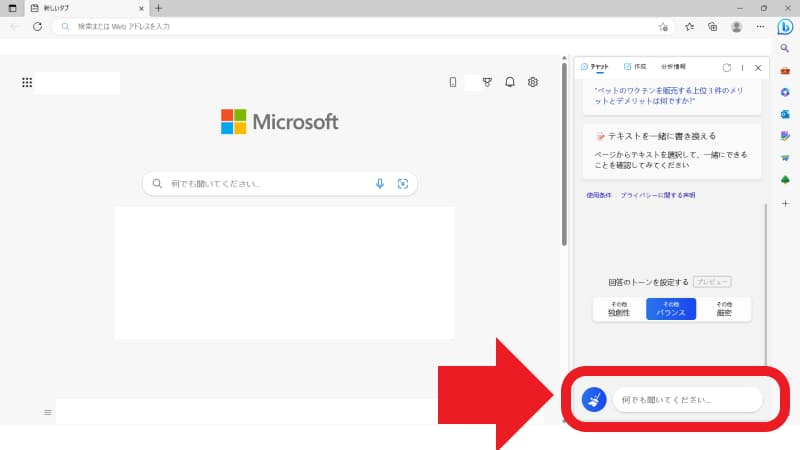The height and width of the screenshot is (450, 800).
Task: Open the green tree sidebar icon
Action: (785, 180)
